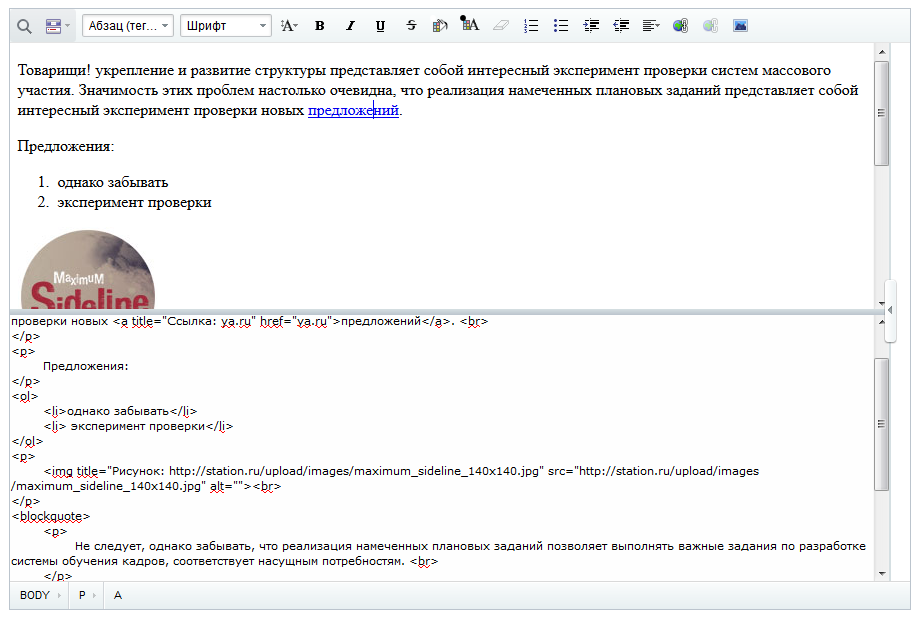This screenshot has height=618, width=922.
Task: Insert a bulleted list
Action: coord(561,25)
